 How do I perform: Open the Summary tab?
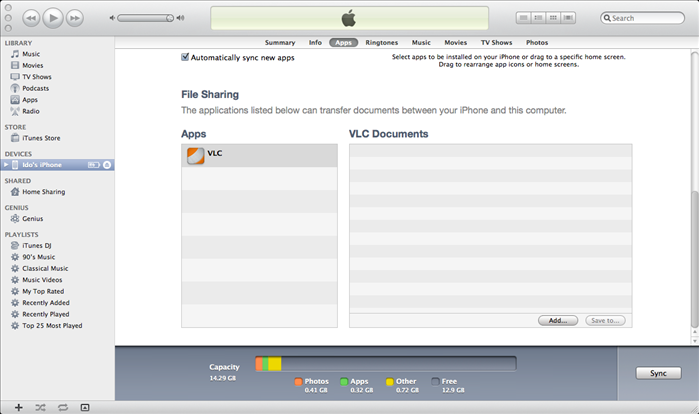pos(280,42)
